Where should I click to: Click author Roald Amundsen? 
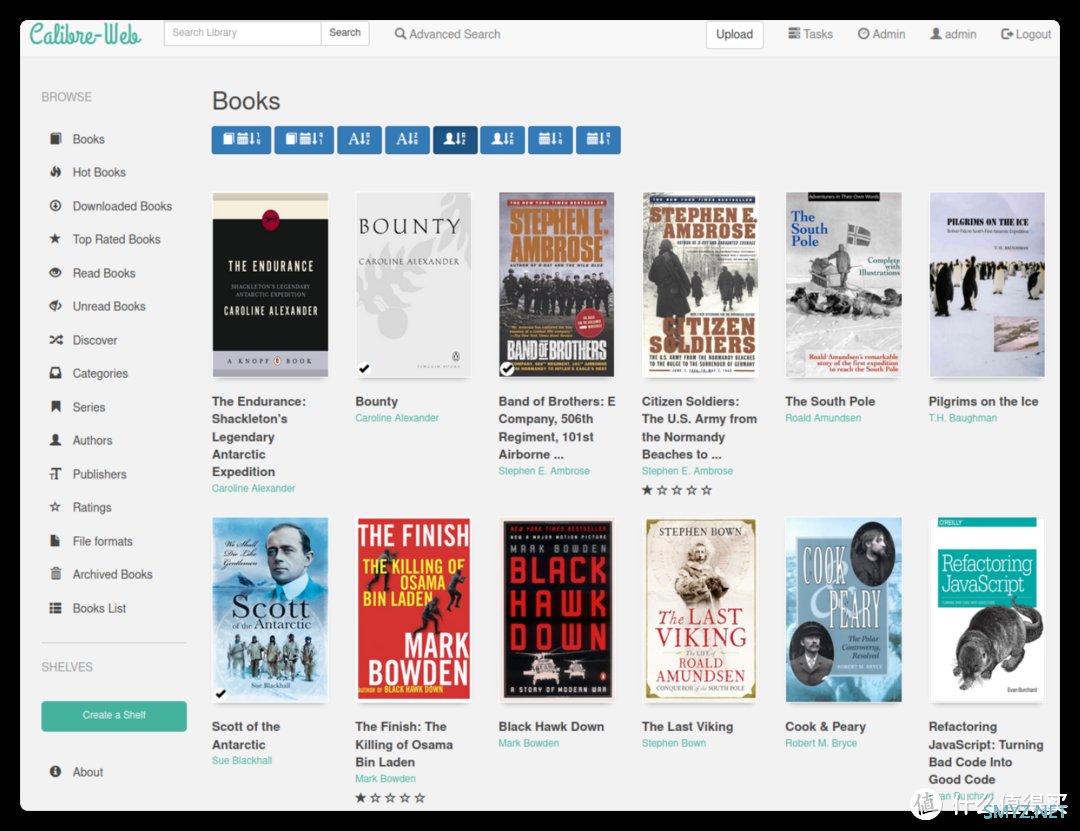click(x=823, y=418)
